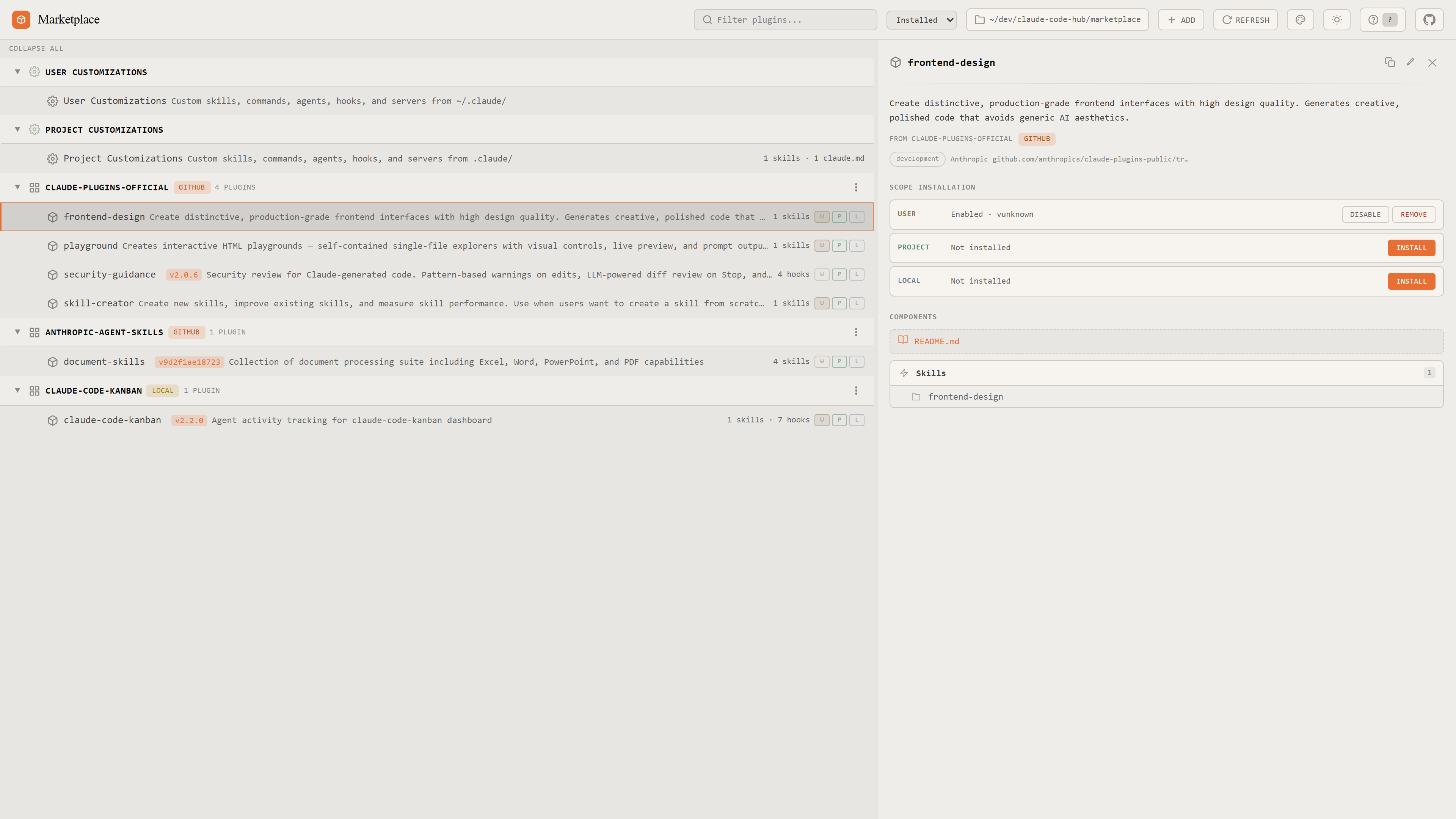
Task: Change the ~/dev/claude-code-hub/marketplace project folder
Action: 1057,20
